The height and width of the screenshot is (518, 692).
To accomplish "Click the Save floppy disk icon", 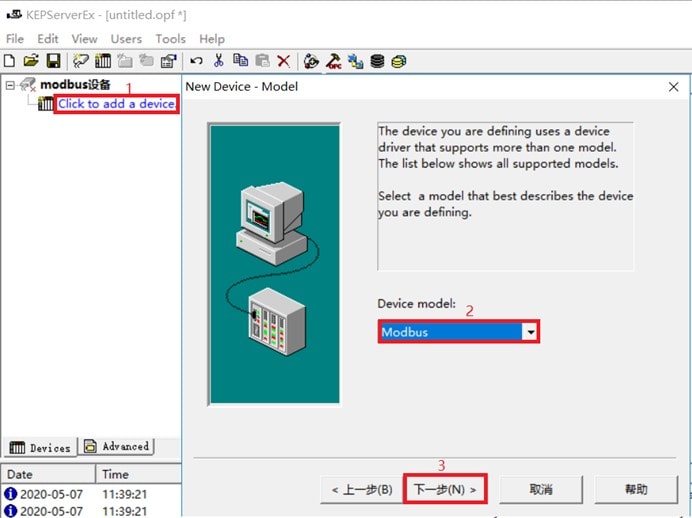I will [x=53, y=60].
